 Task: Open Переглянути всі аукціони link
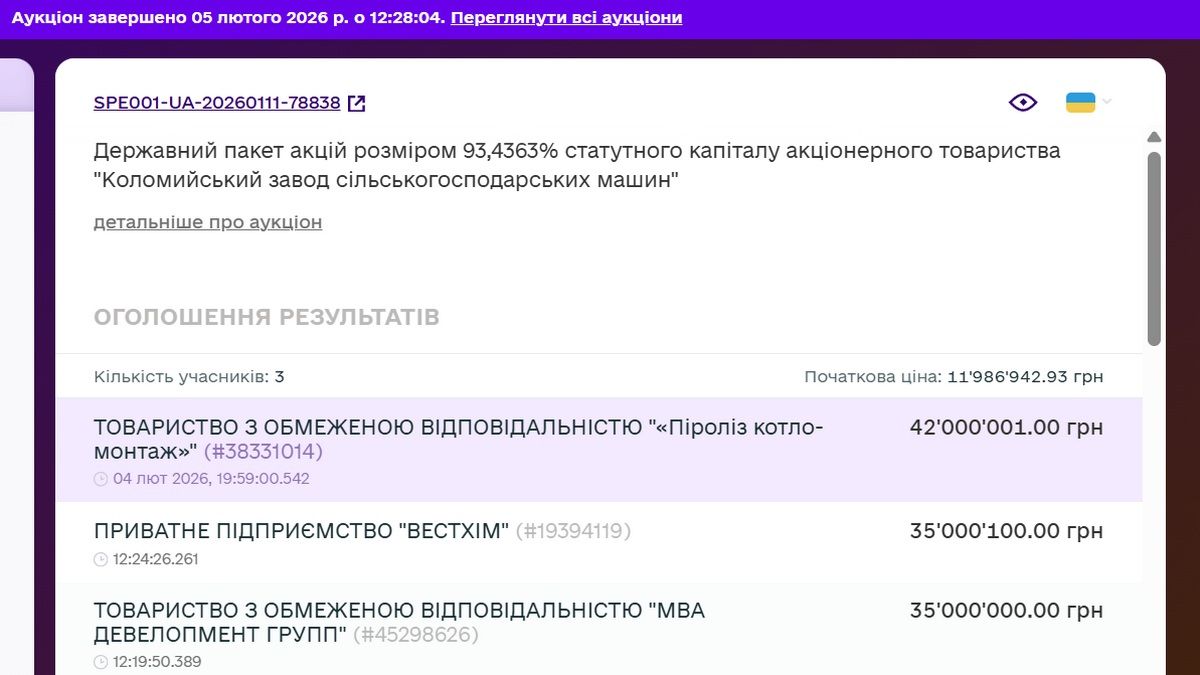[566, 17]
